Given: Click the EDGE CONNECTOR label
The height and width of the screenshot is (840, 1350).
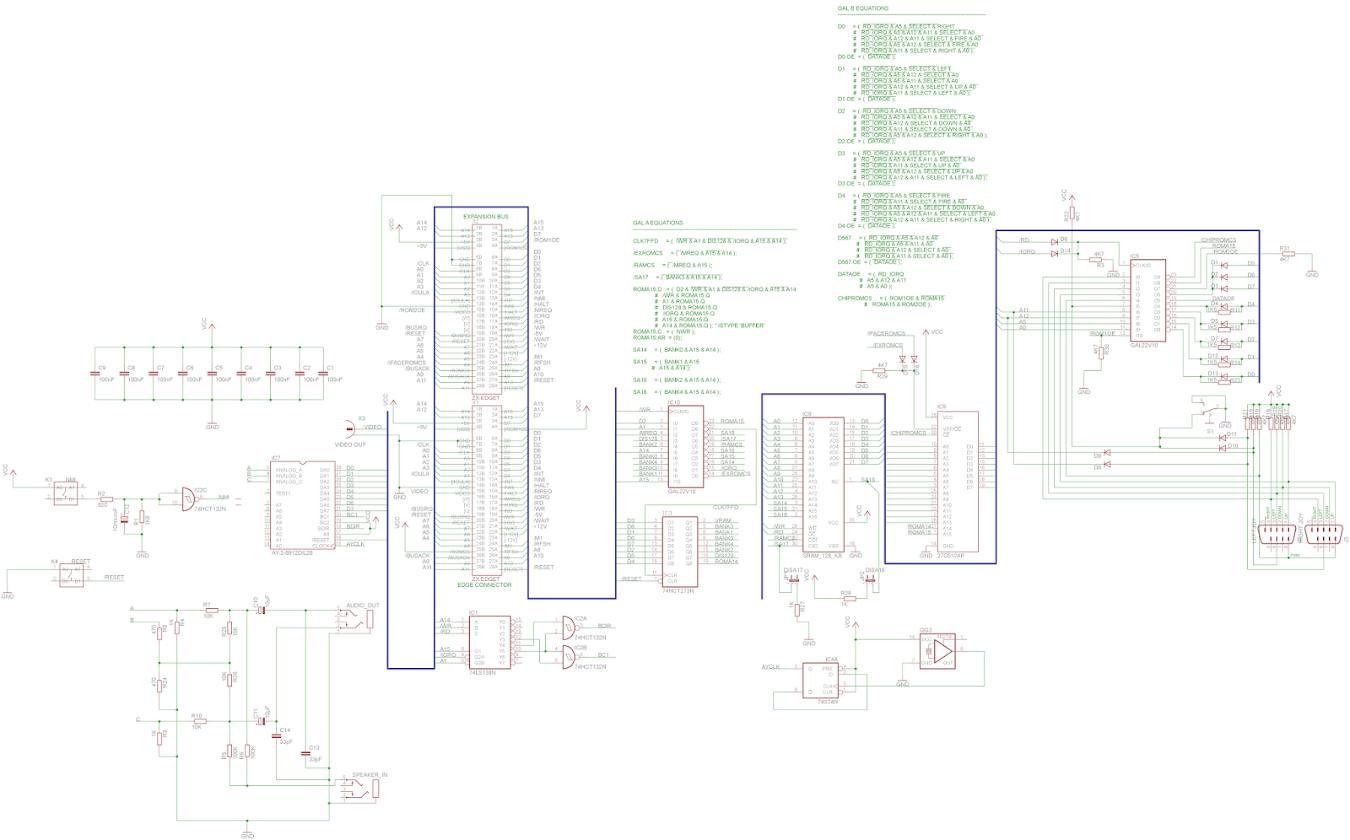Looking at the screenshot, I should click(x=485, y=585).
